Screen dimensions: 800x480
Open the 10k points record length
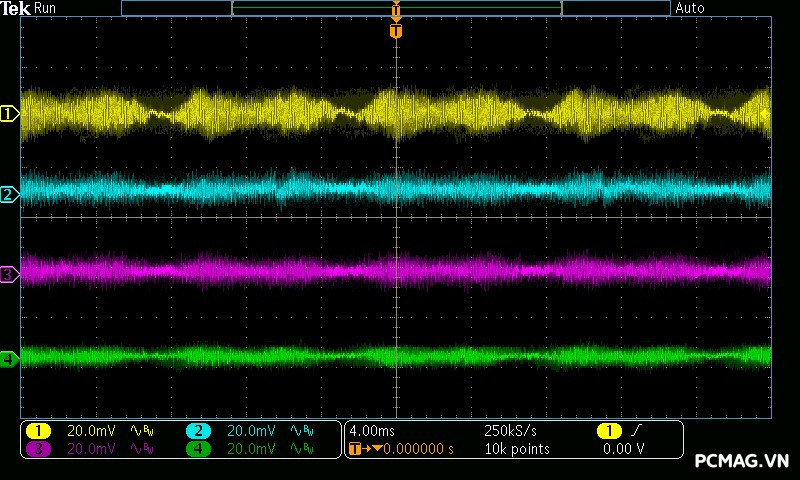point(516,449)
